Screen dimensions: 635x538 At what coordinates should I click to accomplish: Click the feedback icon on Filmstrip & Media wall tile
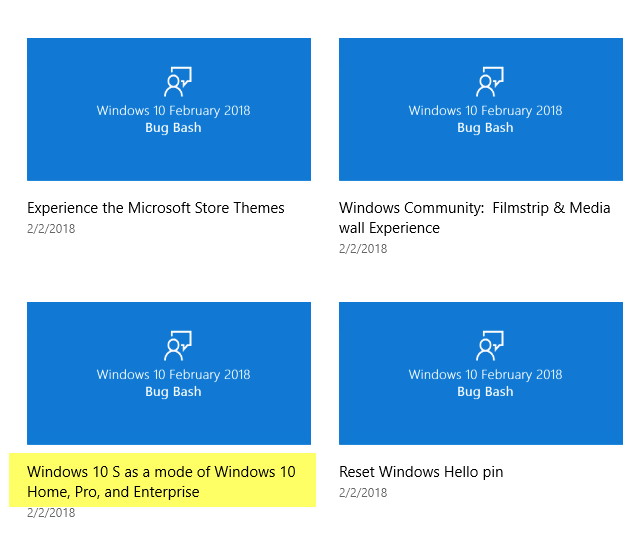[x=490, y=81]
